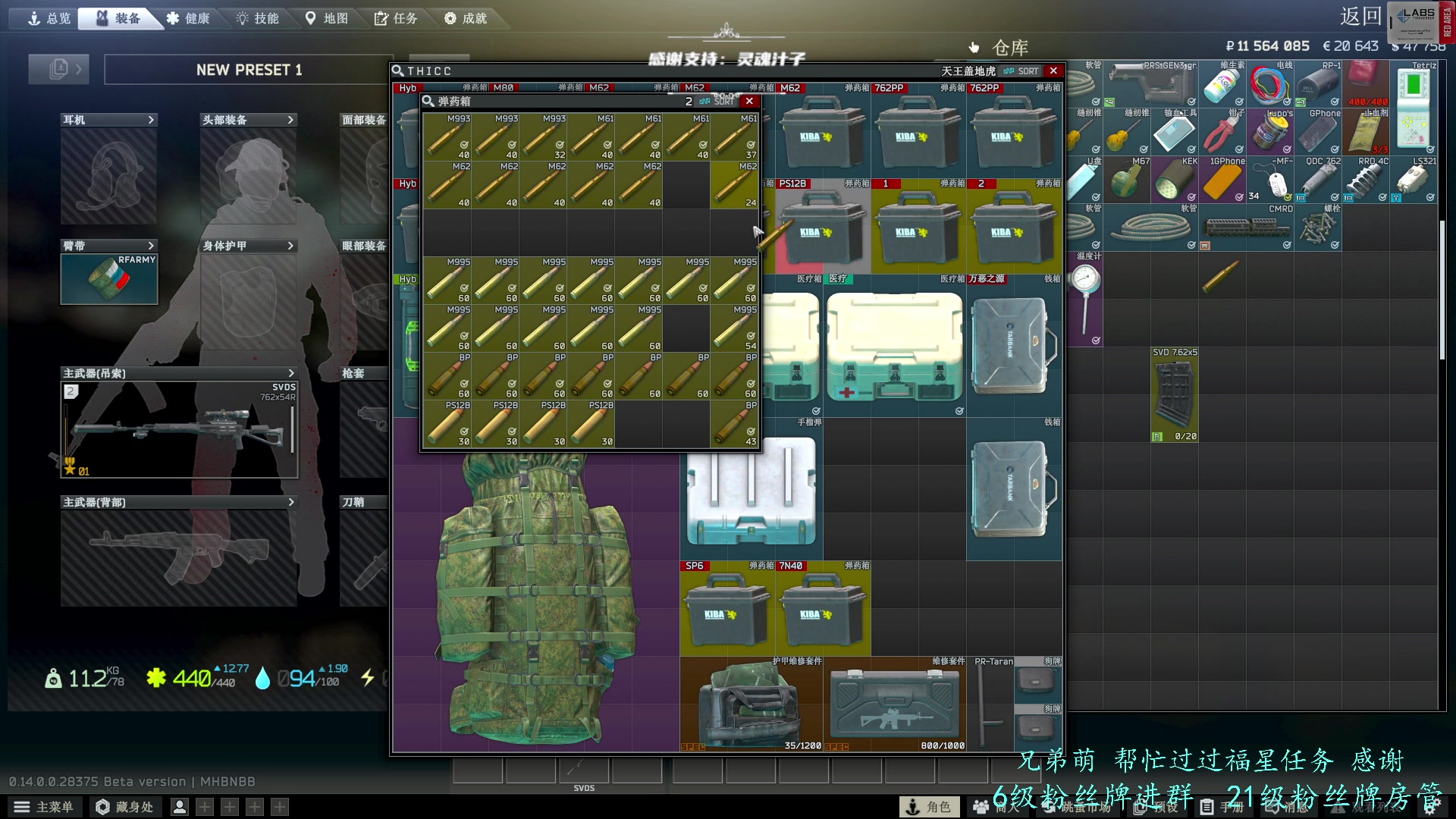Select the BP stack of 43 rounds
This screenshot has height=819, width=1456.
[734, 423]
